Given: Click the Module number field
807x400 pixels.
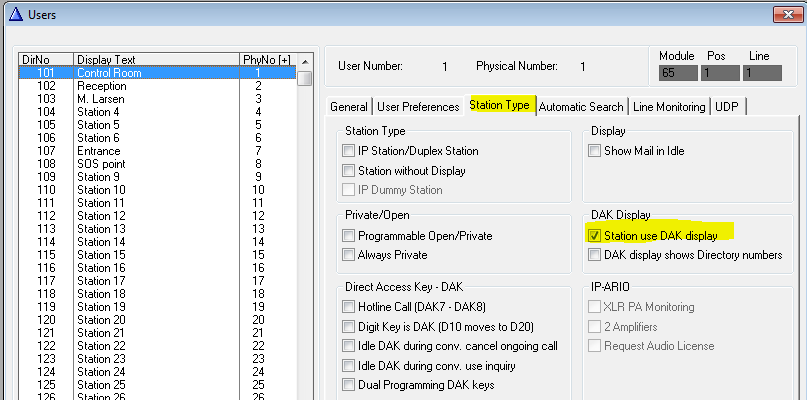Looking at the screenshot, I should click(x=677, y=73).
